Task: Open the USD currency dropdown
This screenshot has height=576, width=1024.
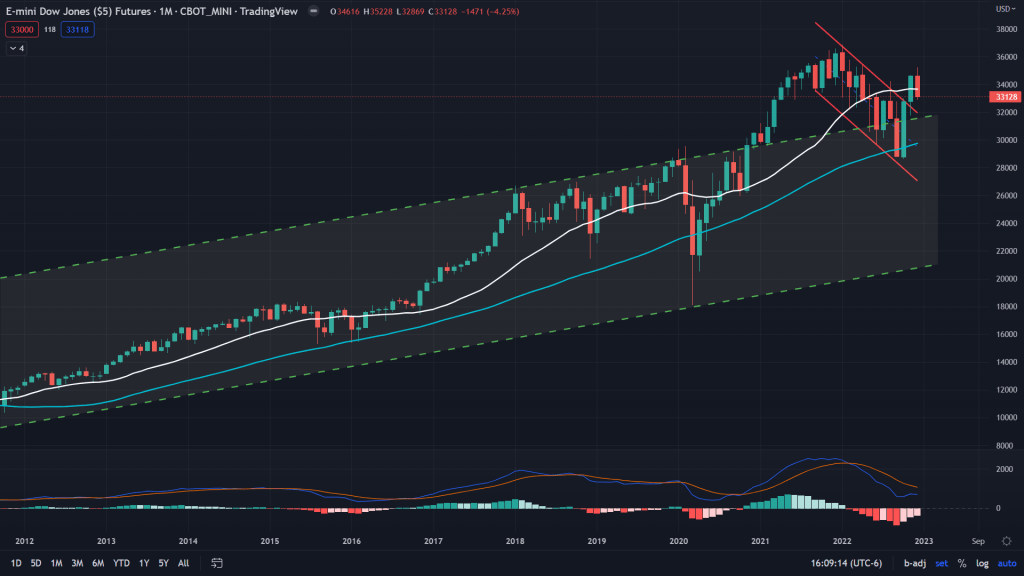Action: (1003, 9)
